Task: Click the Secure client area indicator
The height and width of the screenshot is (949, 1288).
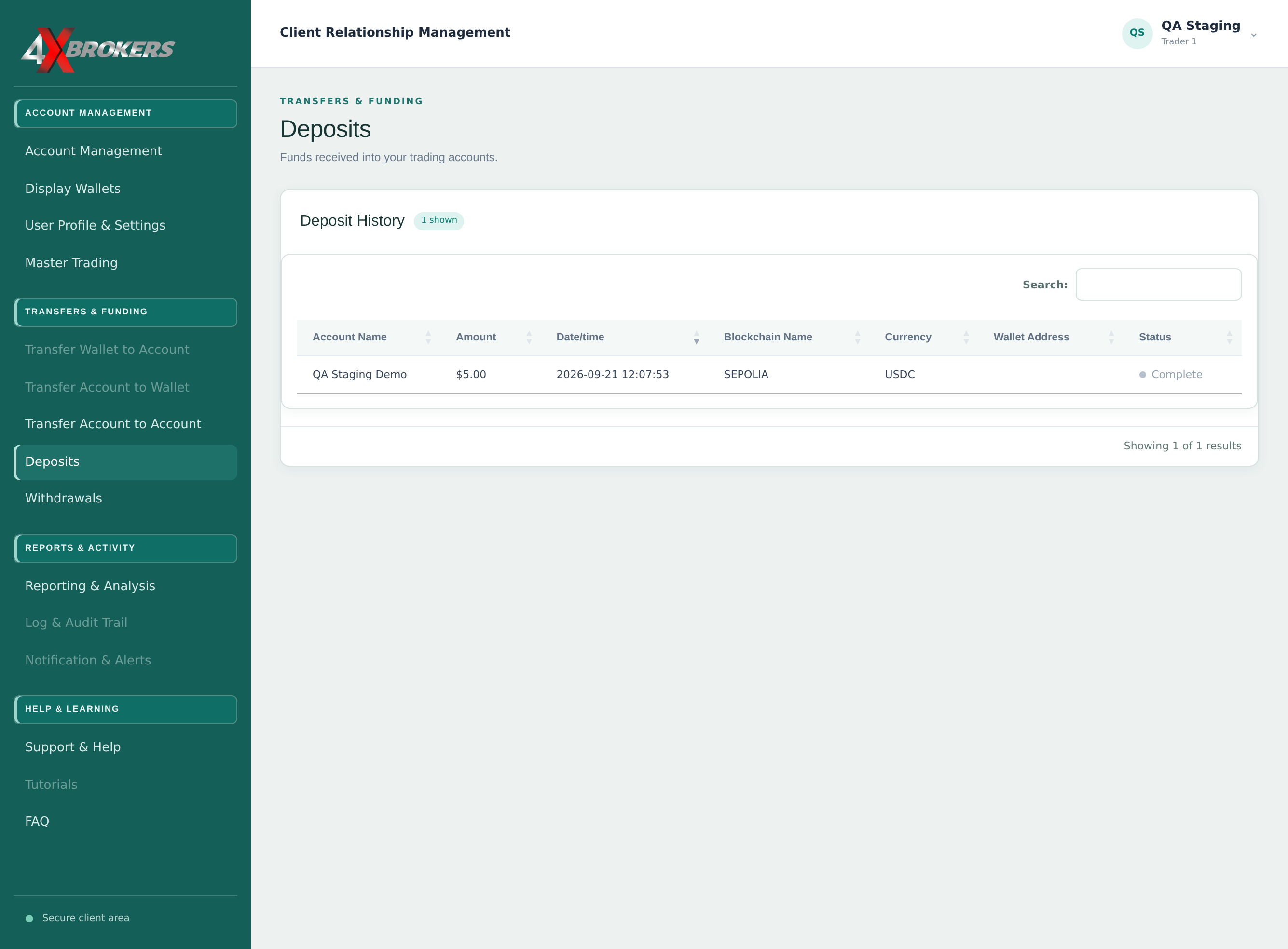Action: (78, 918)
